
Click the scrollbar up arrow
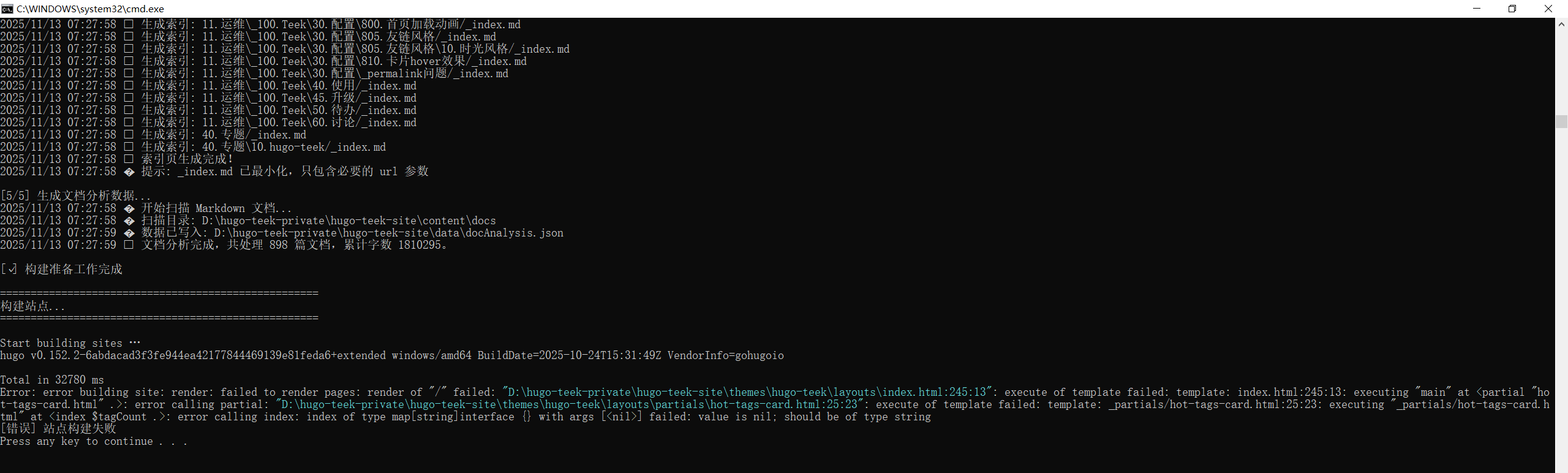click(1561, 24)
